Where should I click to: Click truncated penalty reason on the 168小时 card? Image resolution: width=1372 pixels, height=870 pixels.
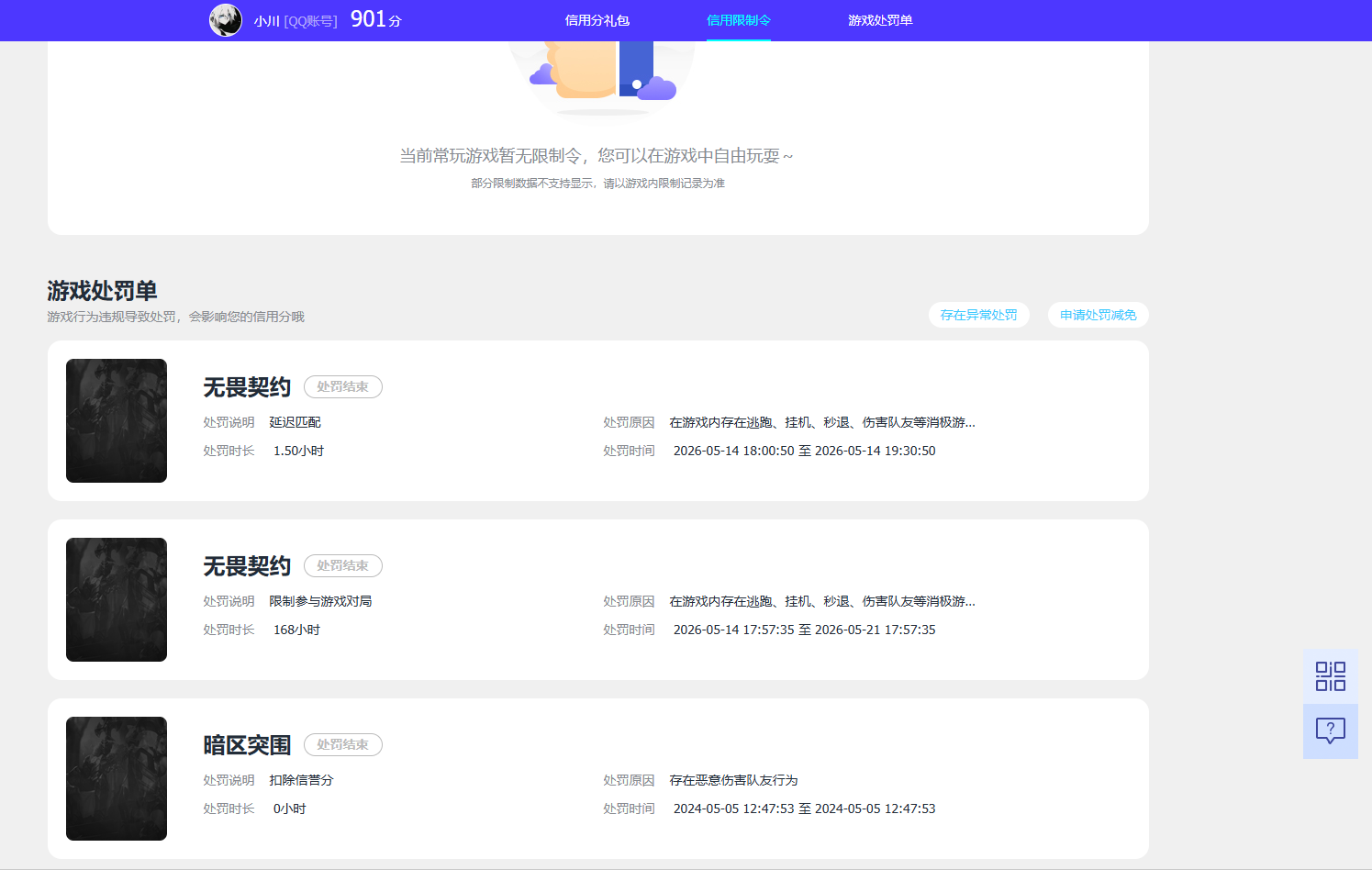(x=822, y=601)
